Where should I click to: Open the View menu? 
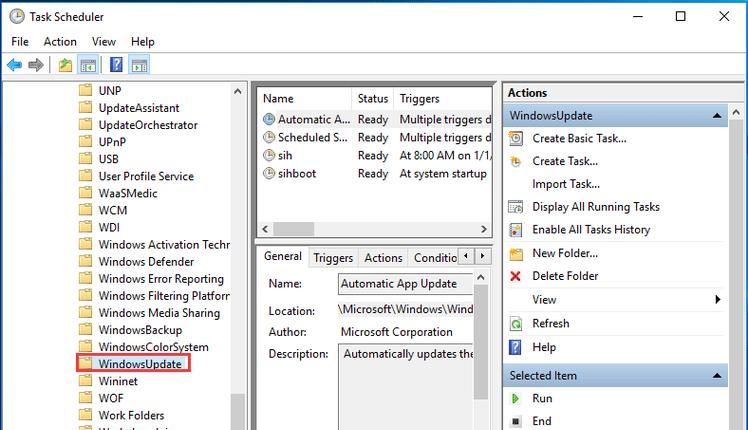coord(104,42)
